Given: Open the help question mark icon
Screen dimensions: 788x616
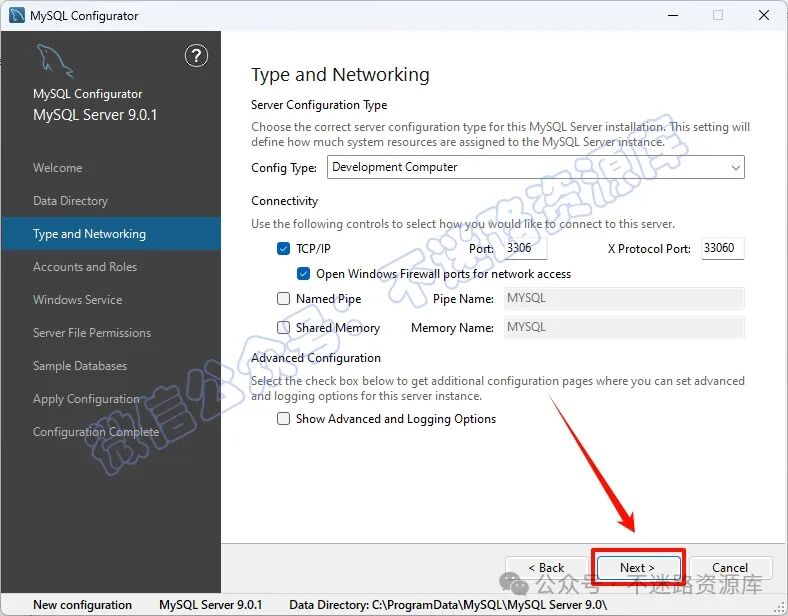Looking at the screenshot, I should pos(196,56).
